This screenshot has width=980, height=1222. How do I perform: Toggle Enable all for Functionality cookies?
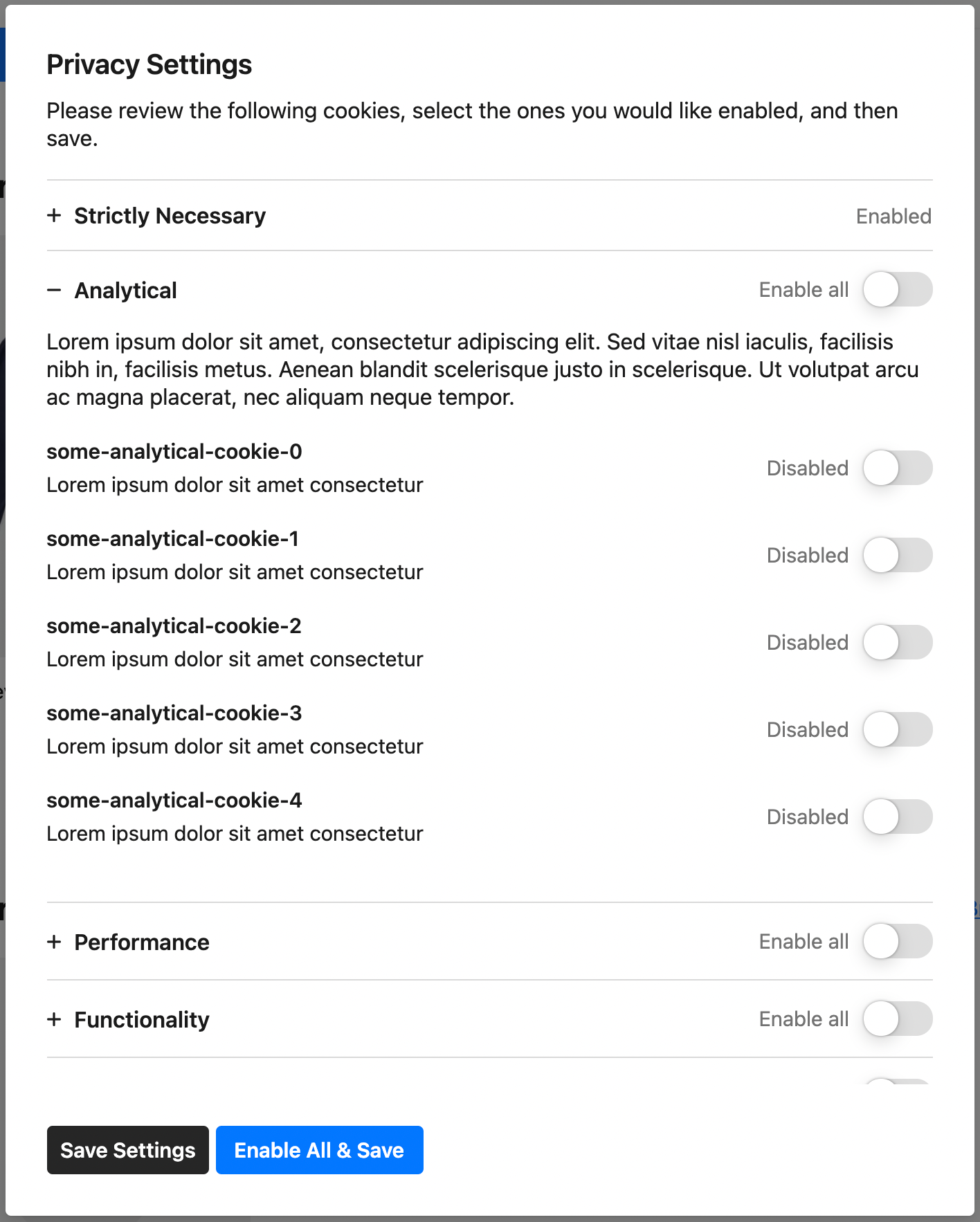tap(898, 1019)
